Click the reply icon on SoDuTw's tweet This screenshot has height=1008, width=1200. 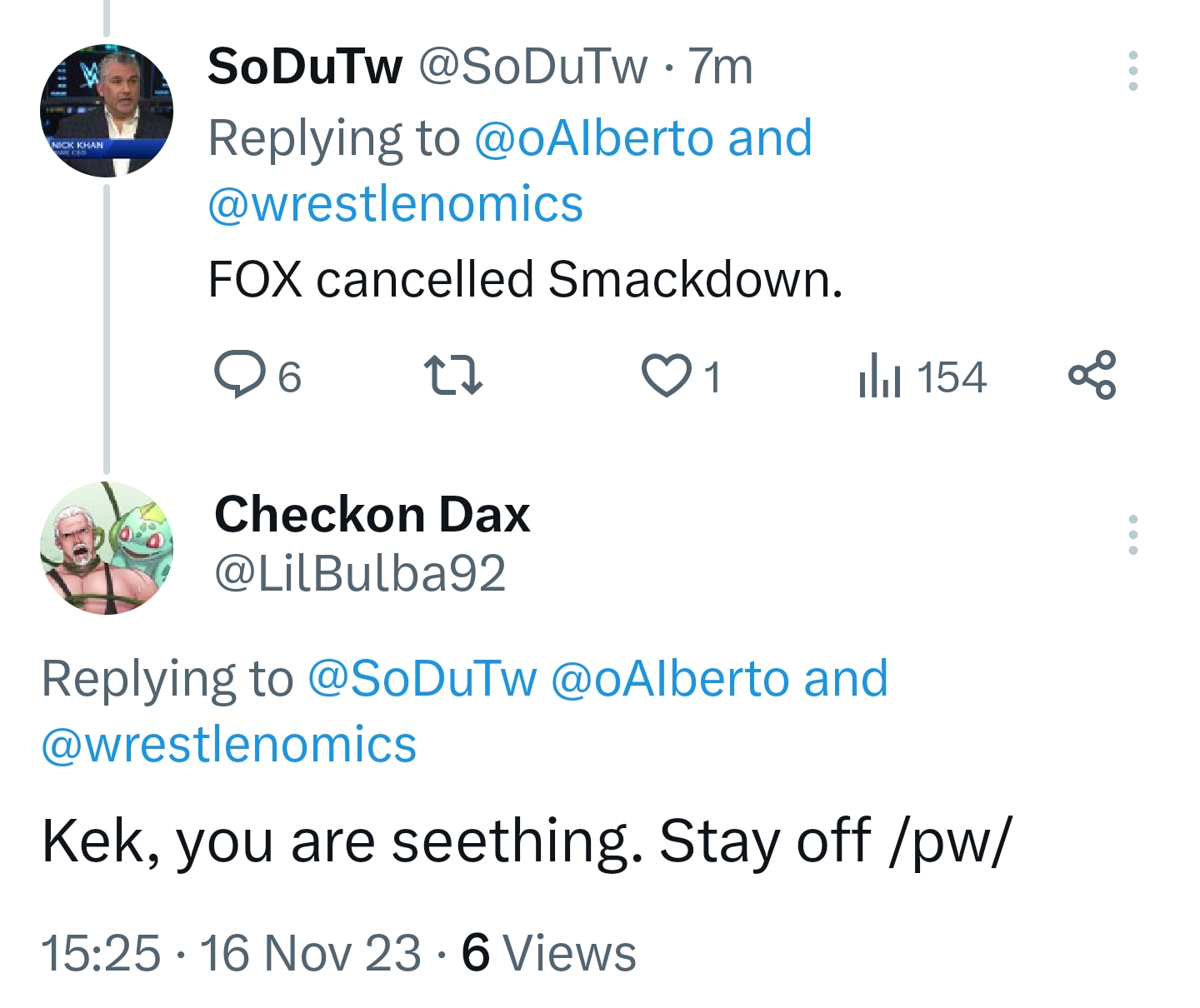click(239, 375)
